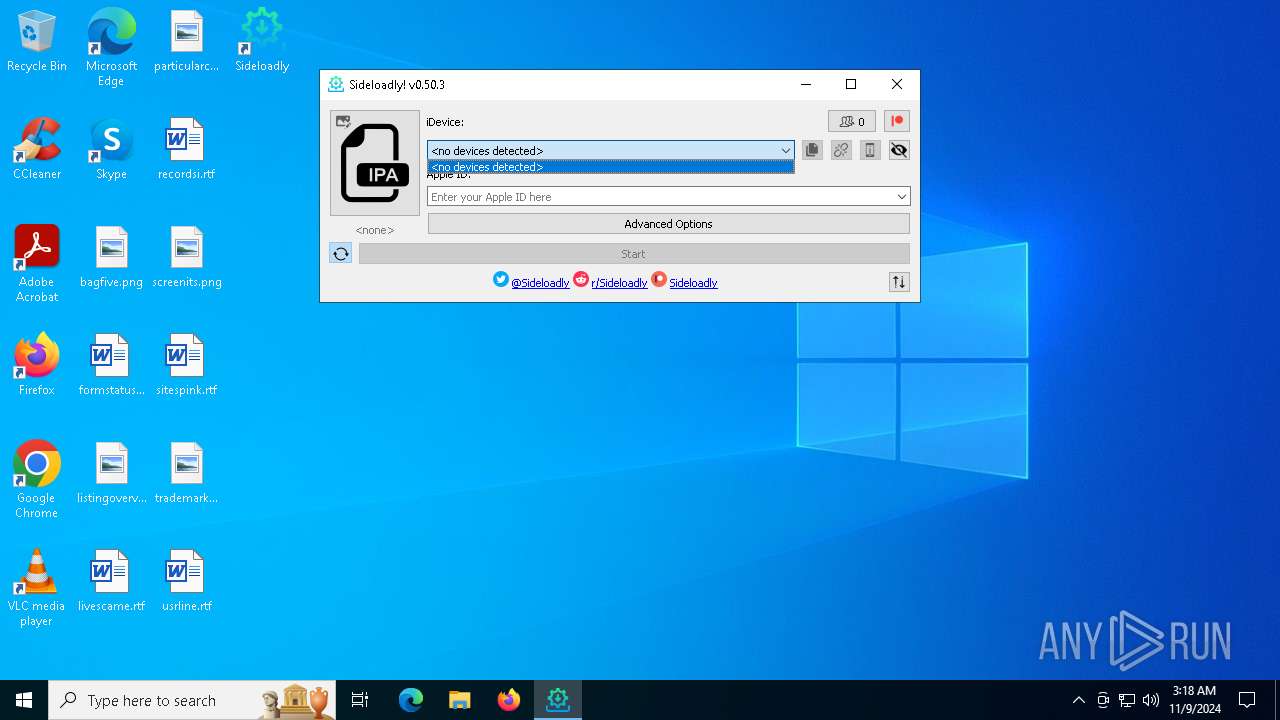Open the Patreon supporters count button

852,122
